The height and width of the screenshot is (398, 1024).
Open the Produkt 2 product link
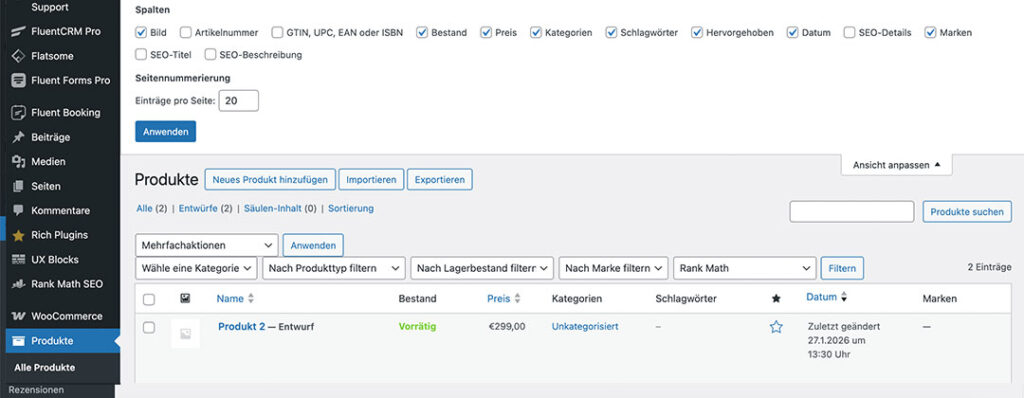pos(242,327)
